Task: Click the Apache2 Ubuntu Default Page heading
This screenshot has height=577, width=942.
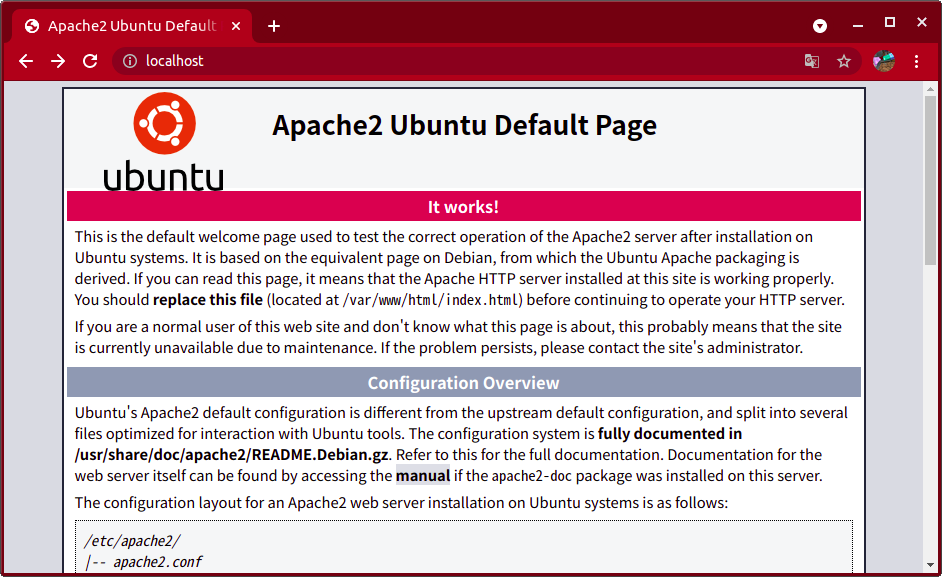Action: 464,126
